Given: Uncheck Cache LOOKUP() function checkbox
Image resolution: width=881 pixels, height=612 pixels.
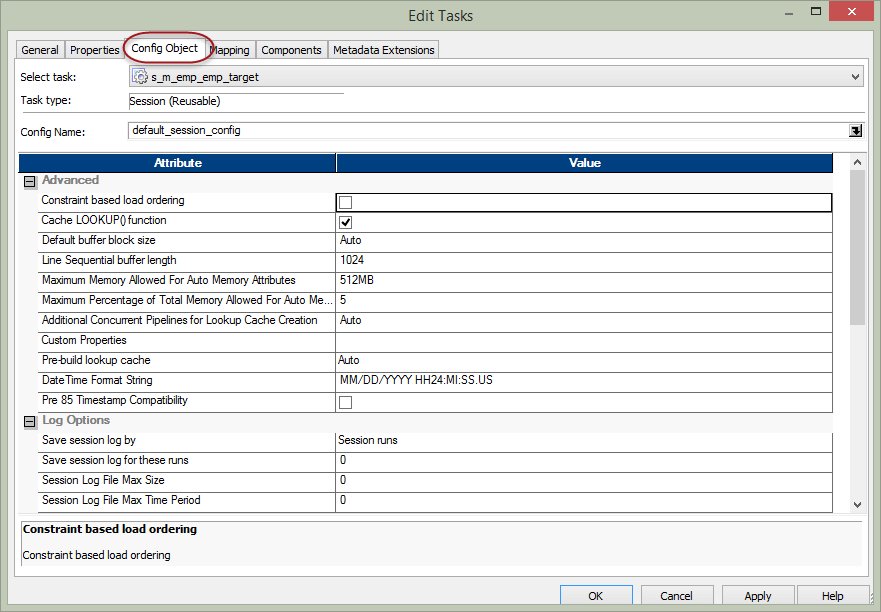Looking at the screenshot, I should tap(346, 222).
